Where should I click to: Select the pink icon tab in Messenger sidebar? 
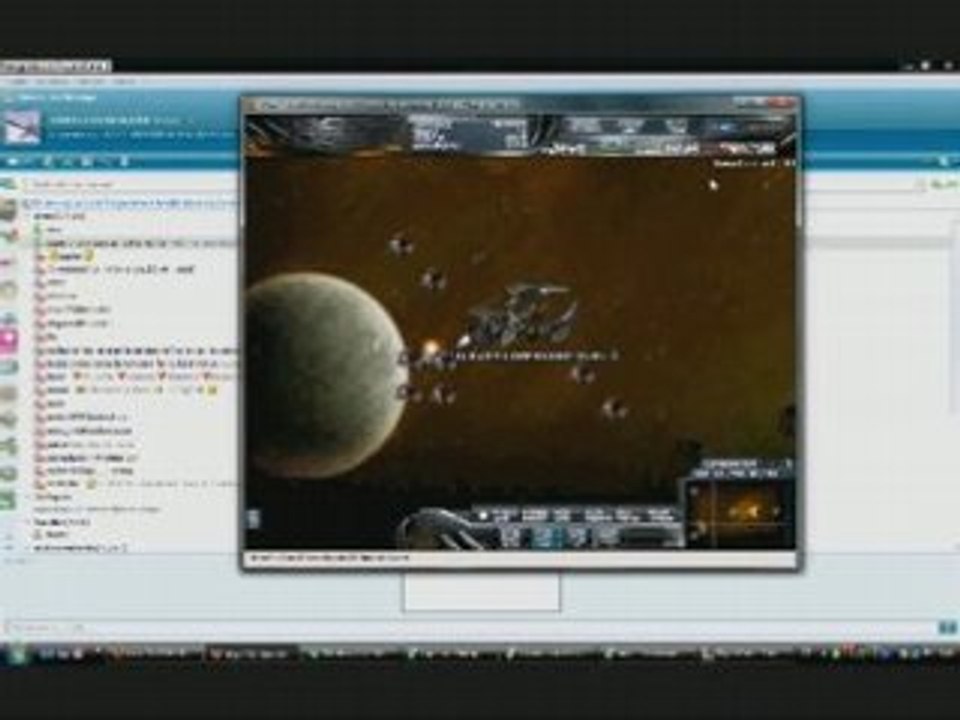(8, 340)
